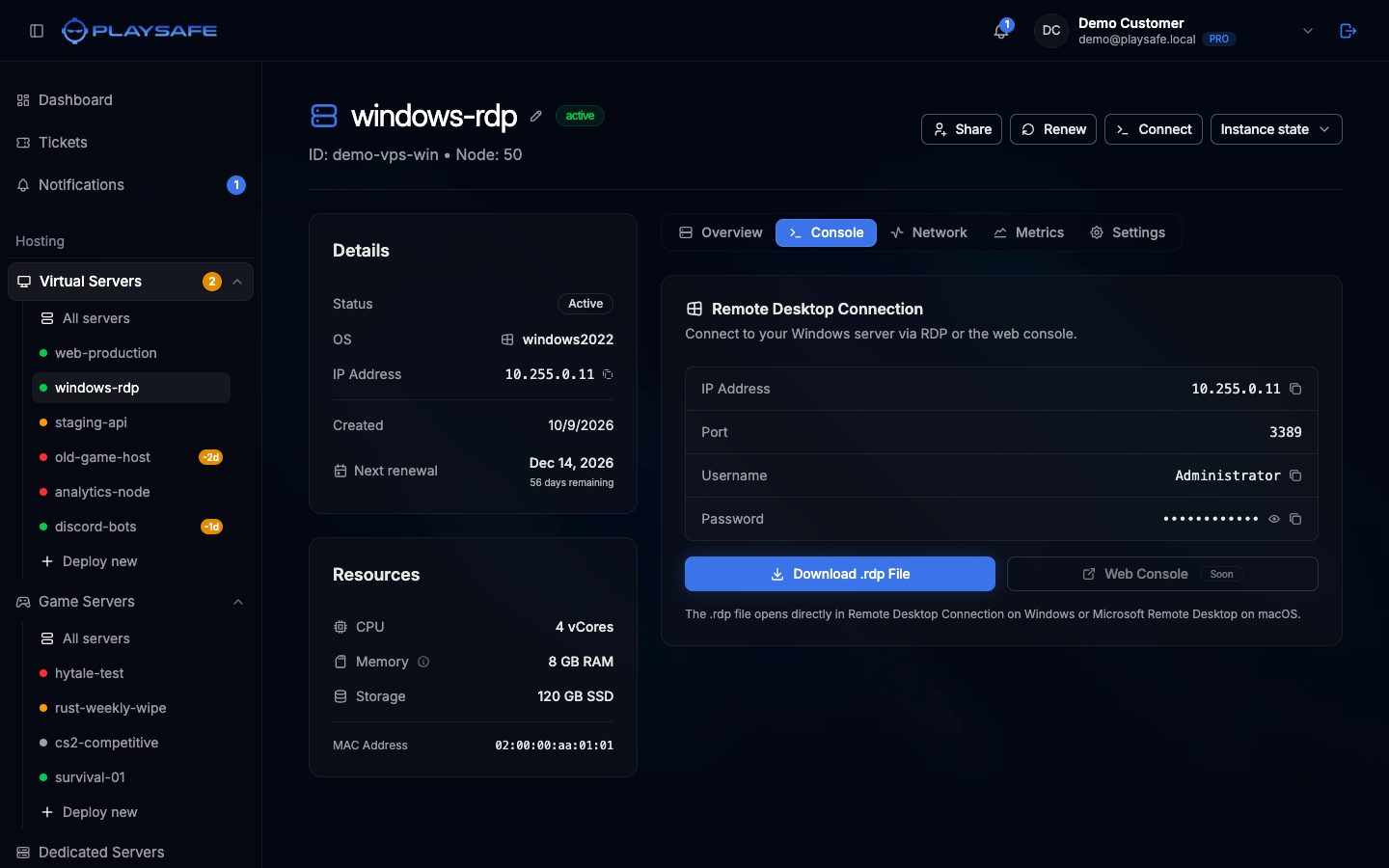
Task: Click Deploy new under Game Servers
Action: pyautogui.click(x=131, y=812)
